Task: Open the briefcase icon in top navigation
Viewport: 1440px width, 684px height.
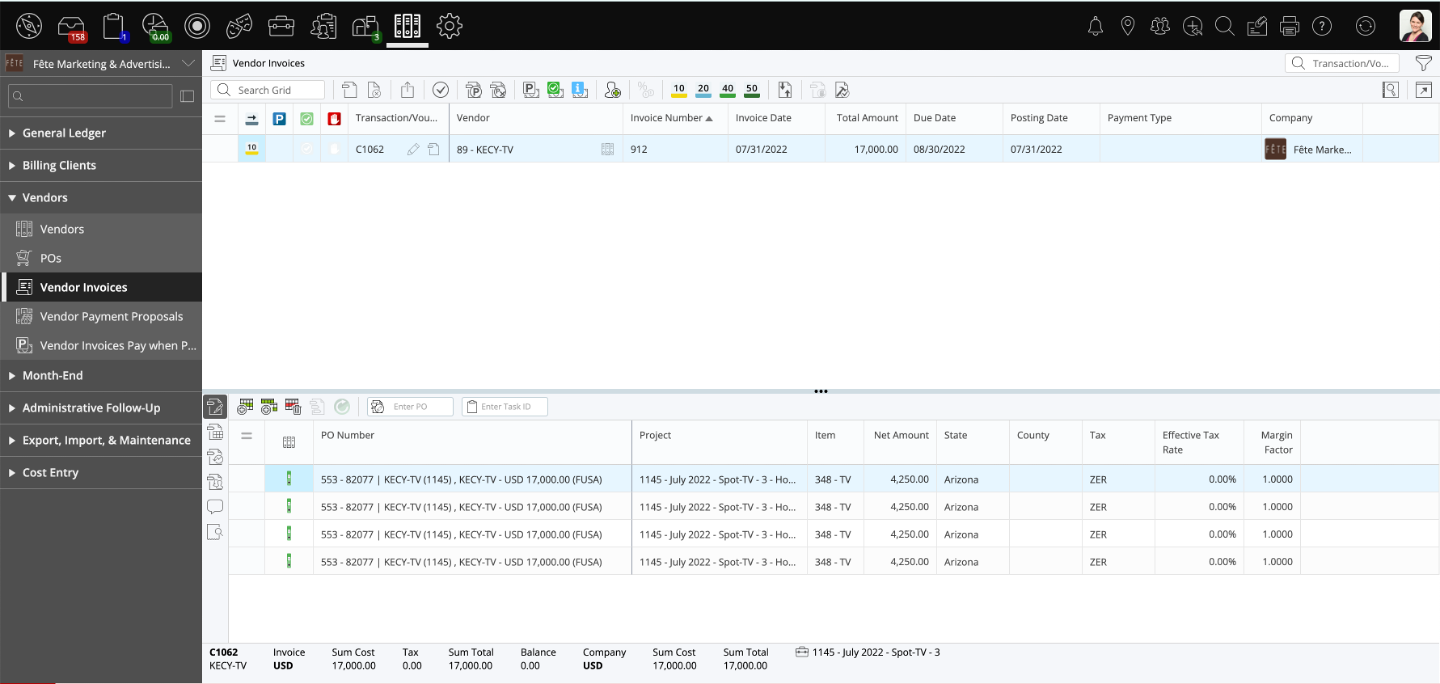Action: pyautogui.click(x=281, y=26)
